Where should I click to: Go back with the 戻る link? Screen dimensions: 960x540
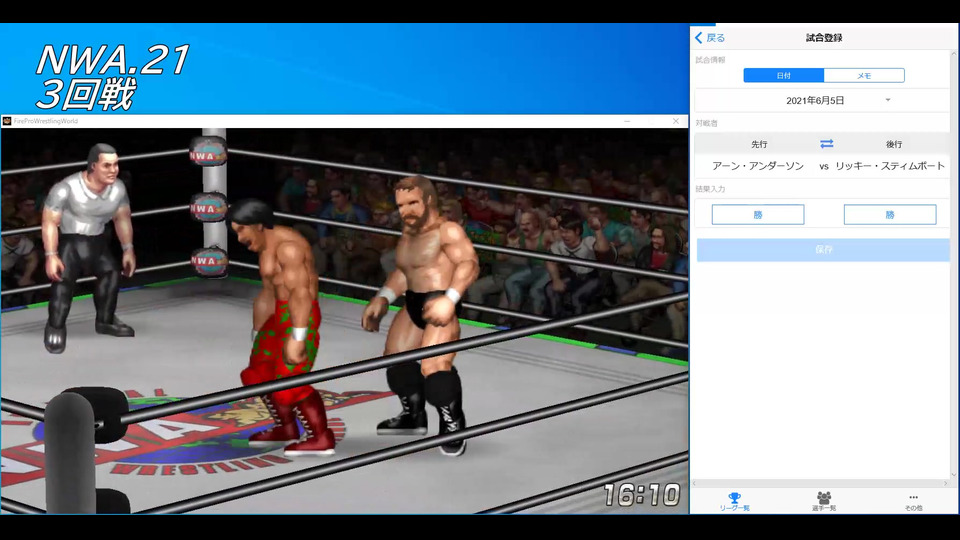click(710, 38)
